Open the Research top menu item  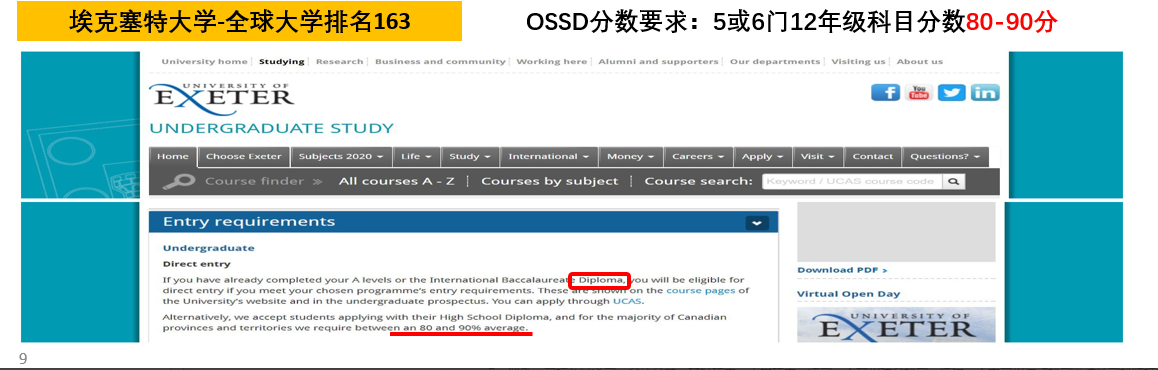(340, 62)
